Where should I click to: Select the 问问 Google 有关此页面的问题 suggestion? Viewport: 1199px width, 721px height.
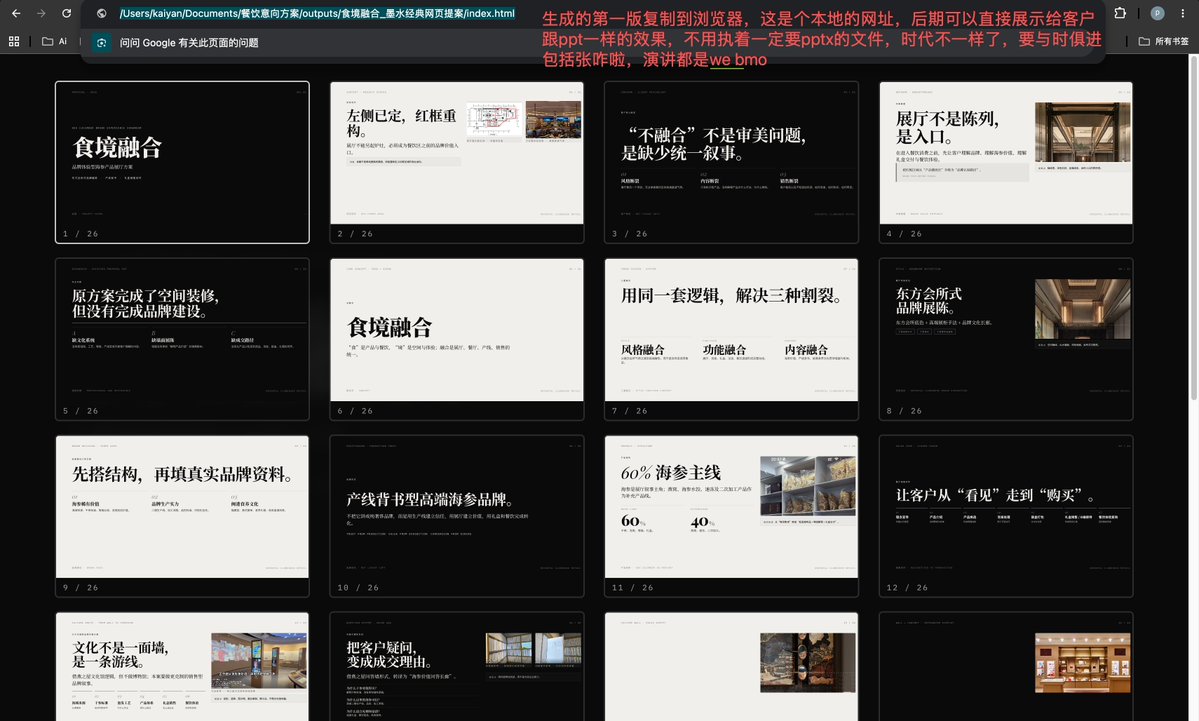189,43
